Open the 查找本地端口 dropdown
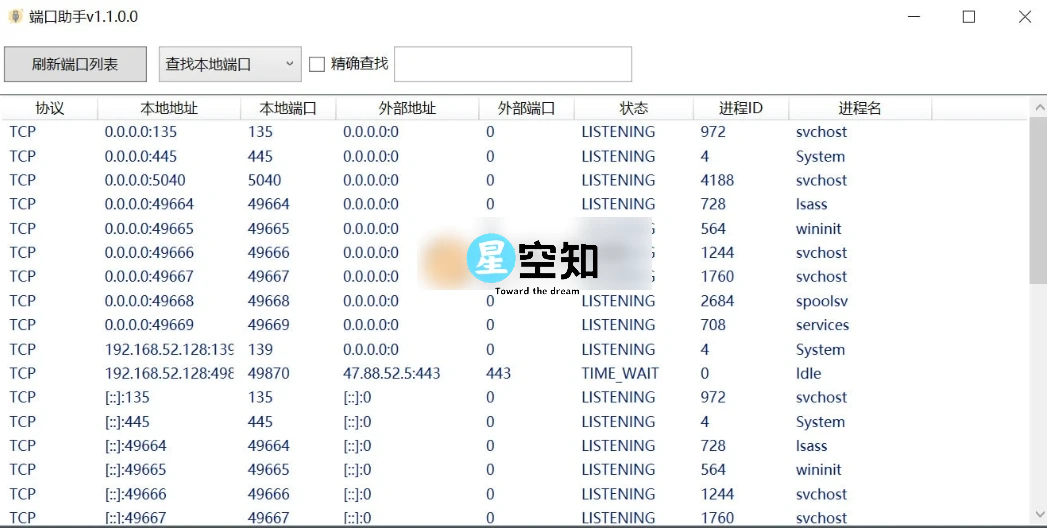Image resolution: width=1047 pixels, height=528 pixels. 230,64
